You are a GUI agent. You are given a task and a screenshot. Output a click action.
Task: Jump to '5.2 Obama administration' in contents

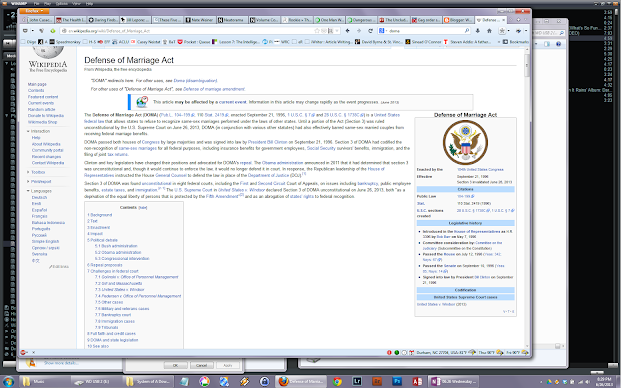click(x=118, y=252)
